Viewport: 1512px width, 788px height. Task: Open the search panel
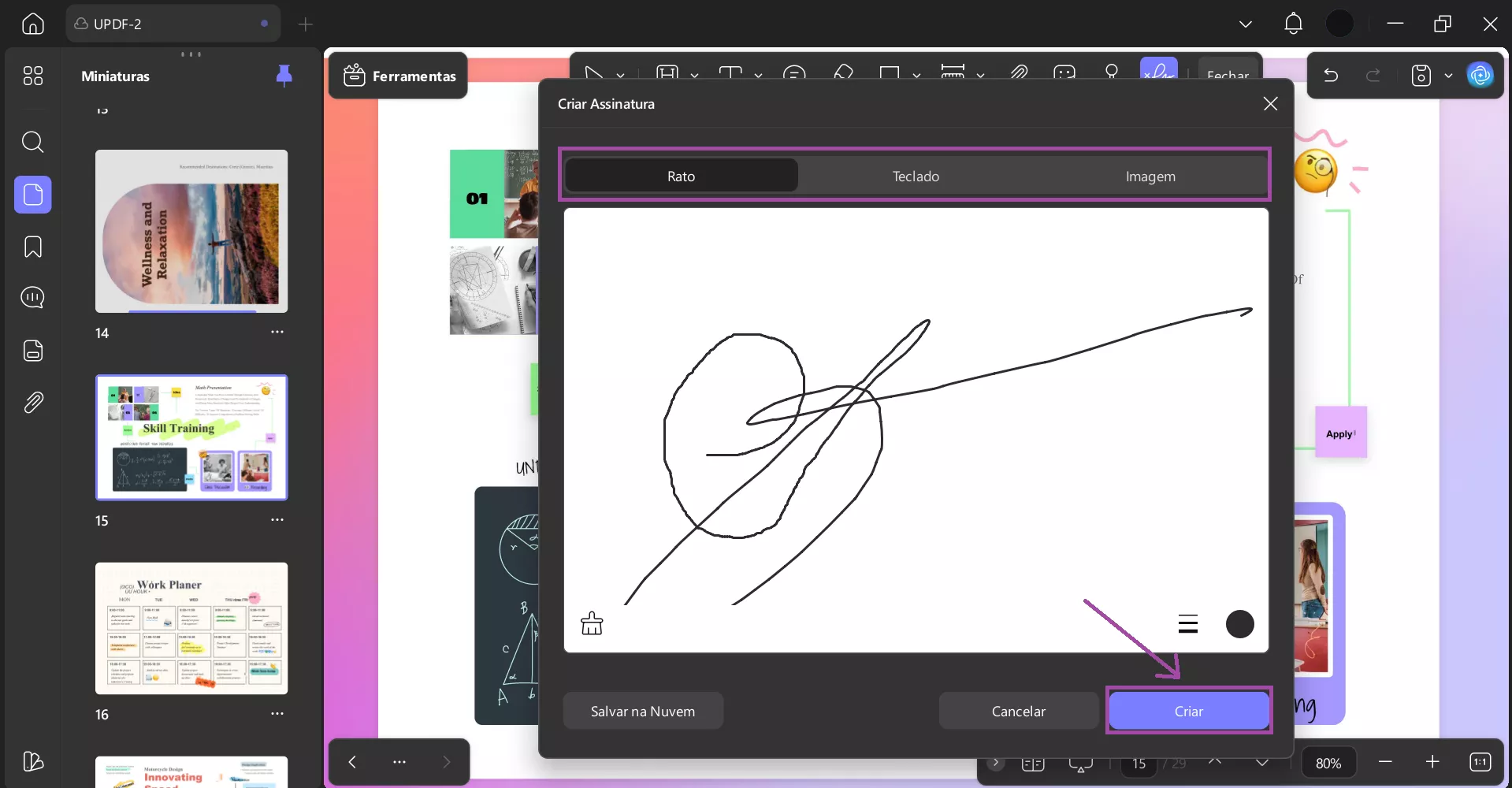[x=33, y=142]
